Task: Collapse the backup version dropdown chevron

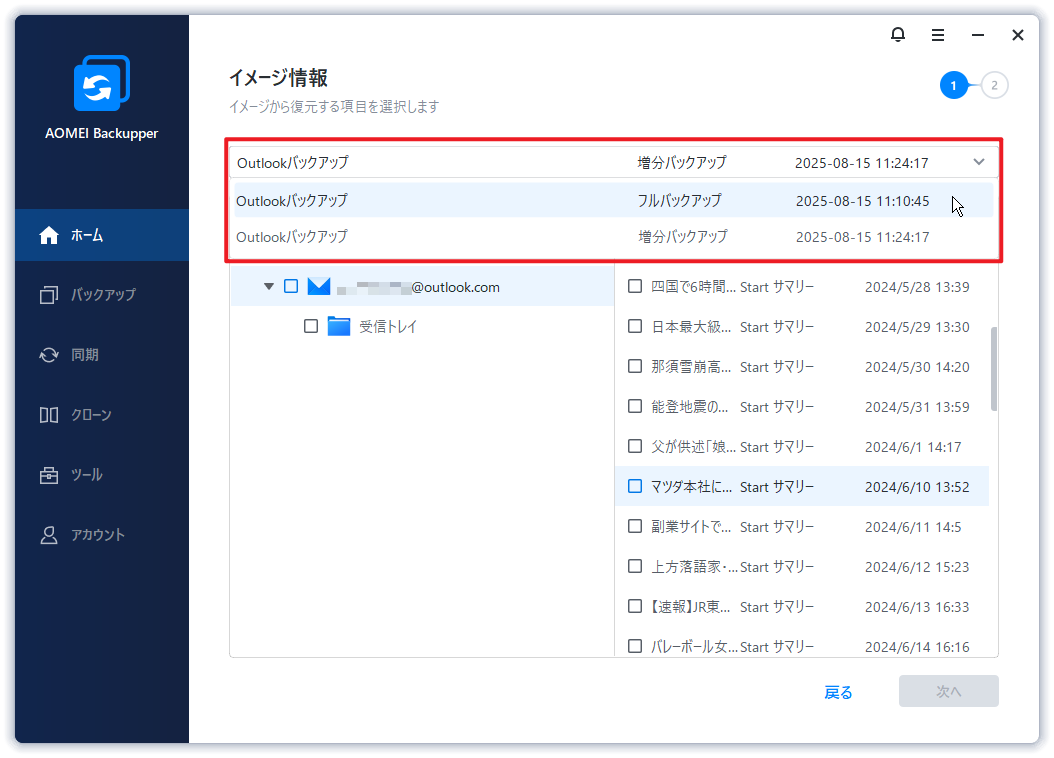Action: coord(979,162)
